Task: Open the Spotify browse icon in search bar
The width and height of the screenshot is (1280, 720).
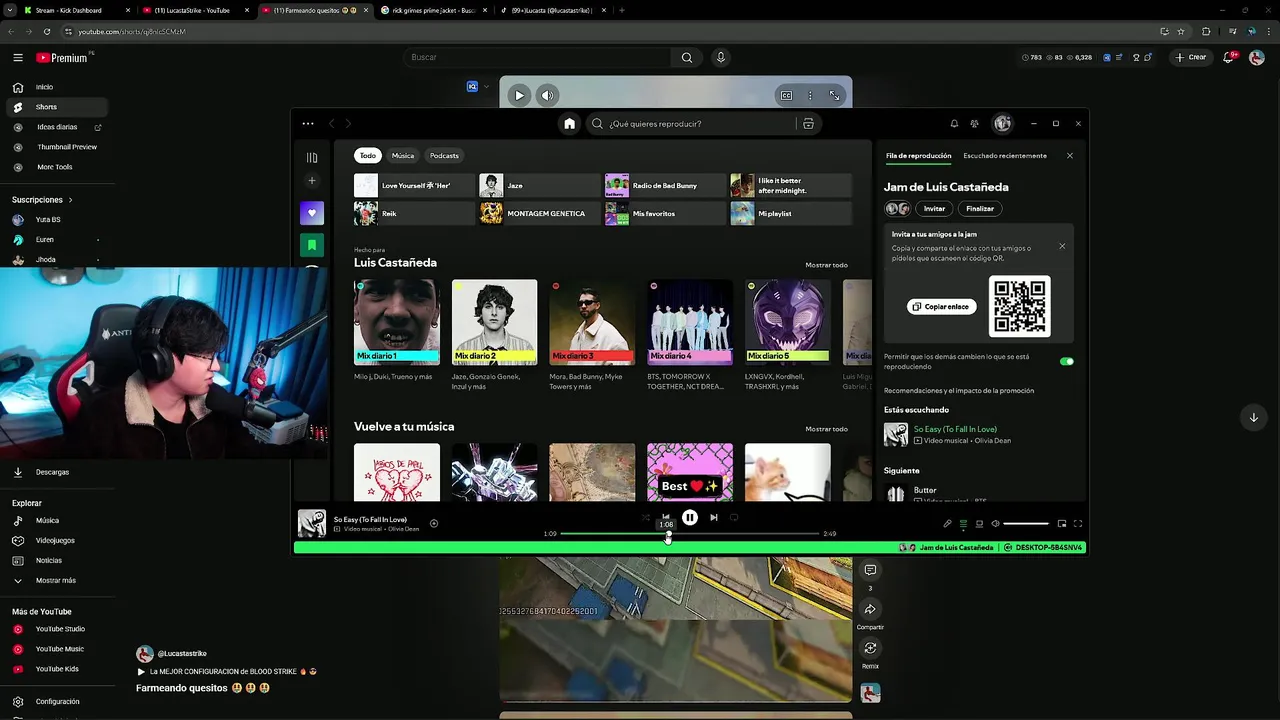Action: pyautogui.click(x=808, y=124)
